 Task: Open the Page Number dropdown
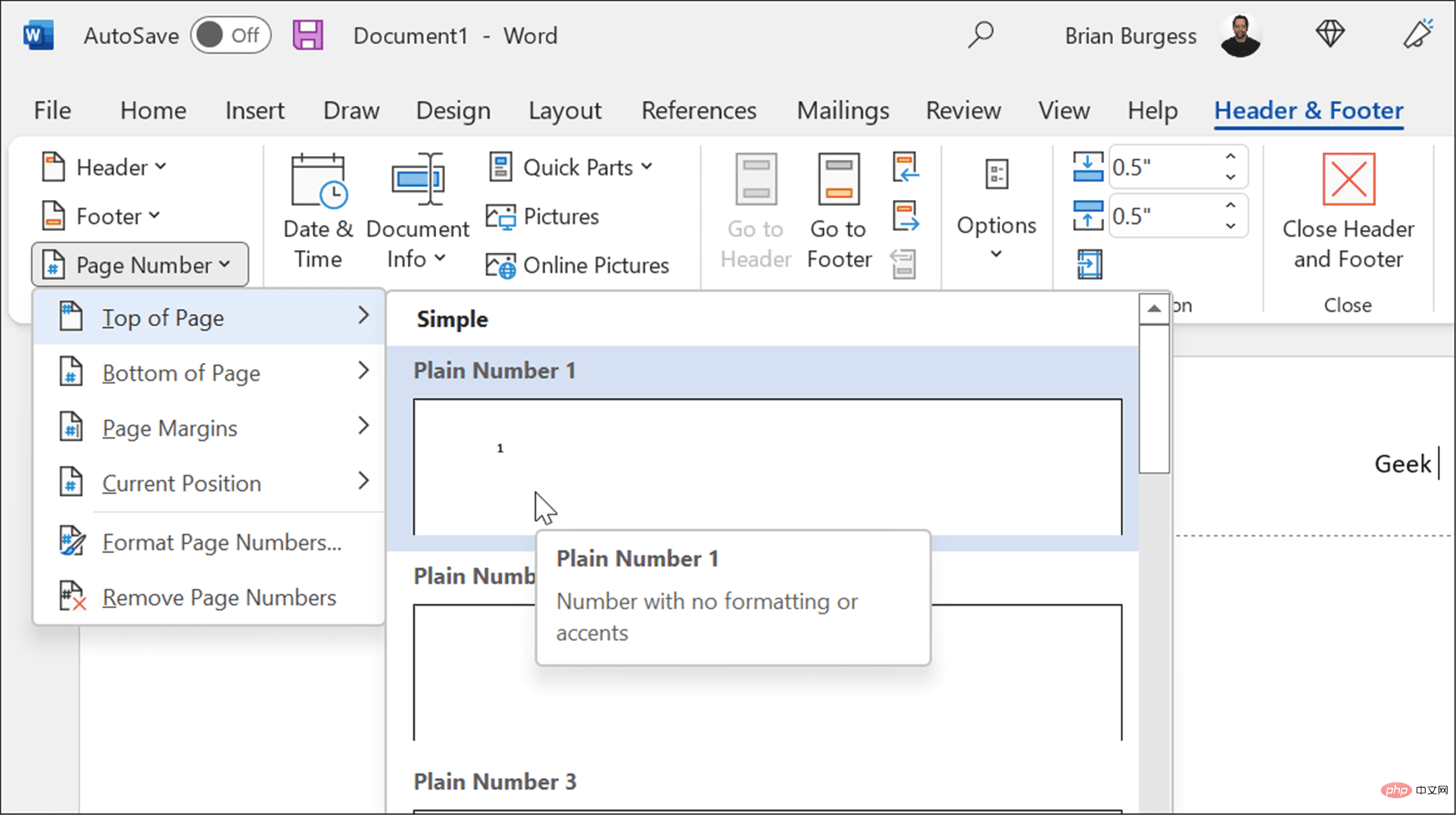pos(139,264)
